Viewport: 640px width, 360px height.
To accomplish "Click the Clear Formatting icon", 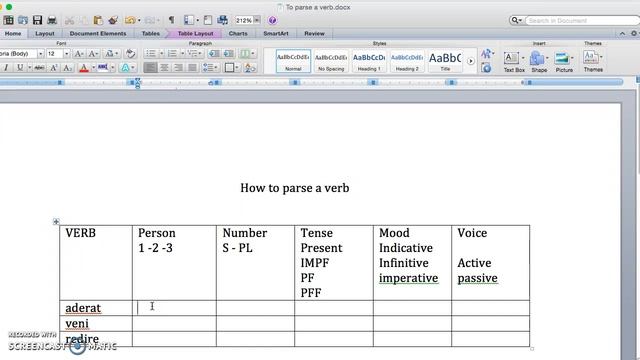I will point(130,53).
